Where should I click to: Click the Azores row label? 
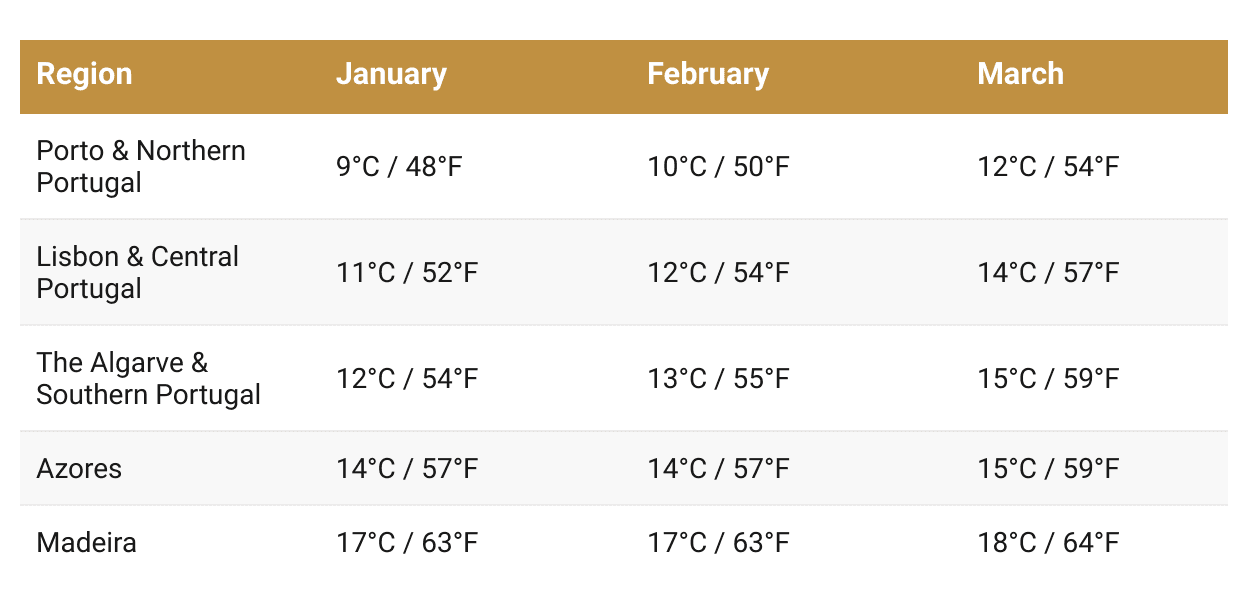point(79,469)
